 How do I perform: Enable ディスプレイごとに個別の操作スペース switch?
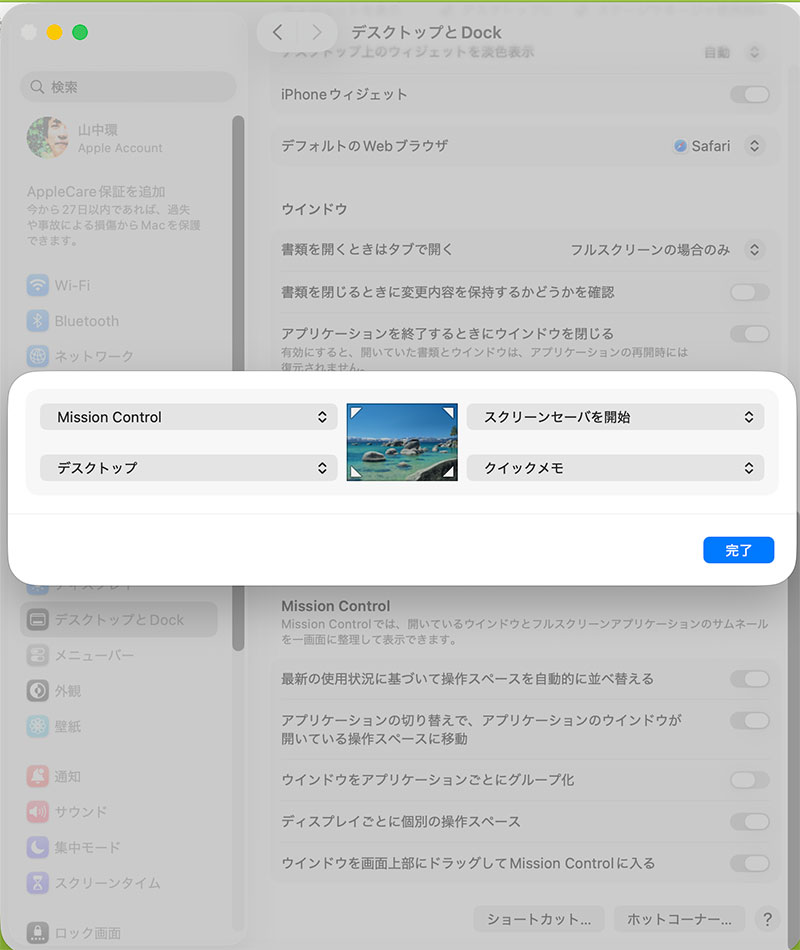[x=749, y=821]
